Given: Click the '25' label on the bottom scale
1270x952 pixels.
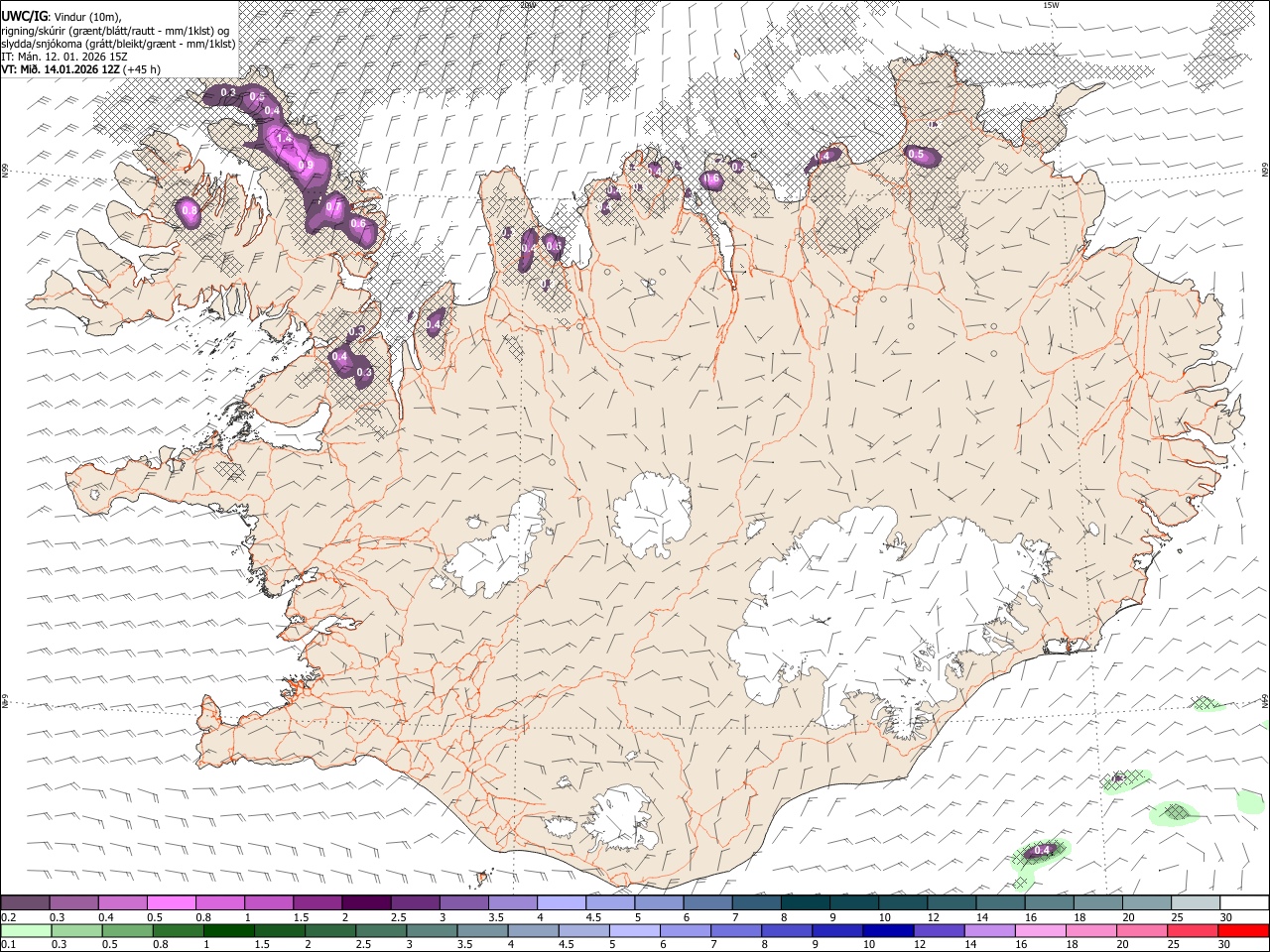Looking at the screenshot, I should [1174, 944].
